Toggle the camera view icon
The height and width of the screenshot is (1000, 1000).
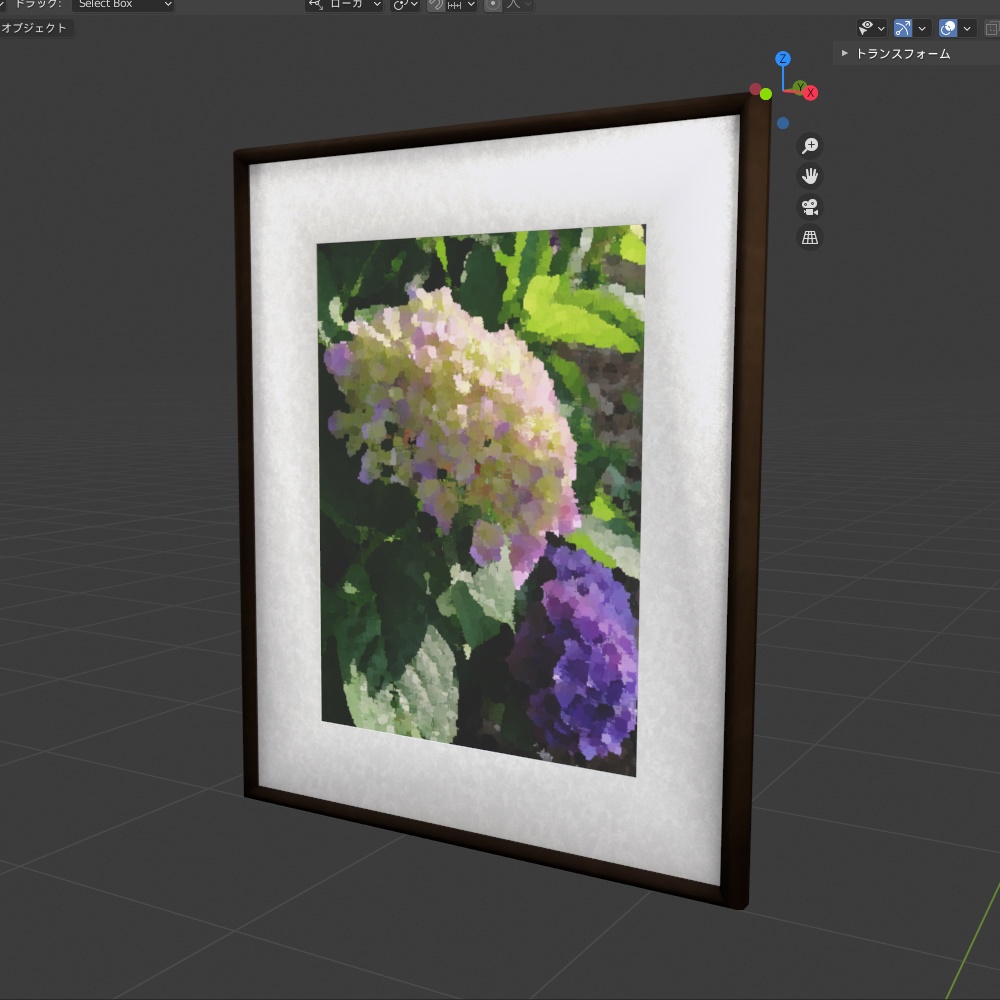(808, 207)
